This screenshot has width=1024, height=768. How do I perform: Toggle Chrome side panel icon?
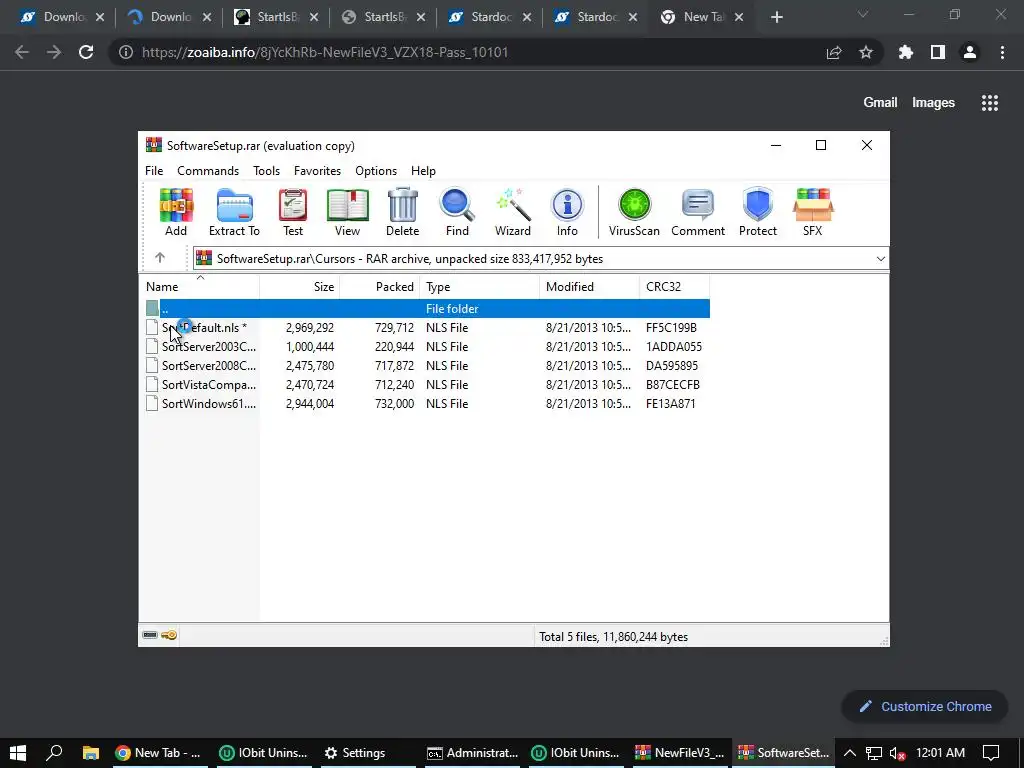point(938,52)
